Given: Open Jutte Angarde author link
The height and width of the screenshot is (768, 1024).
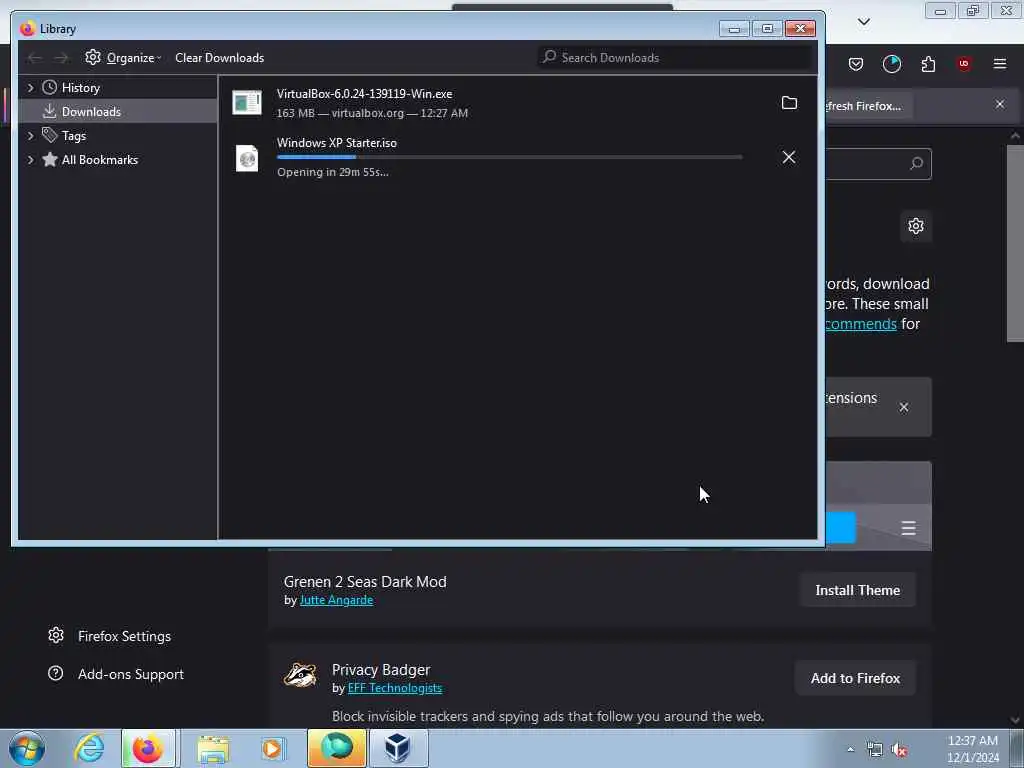Looking at the screenshot, I should (x=336, y=600).
